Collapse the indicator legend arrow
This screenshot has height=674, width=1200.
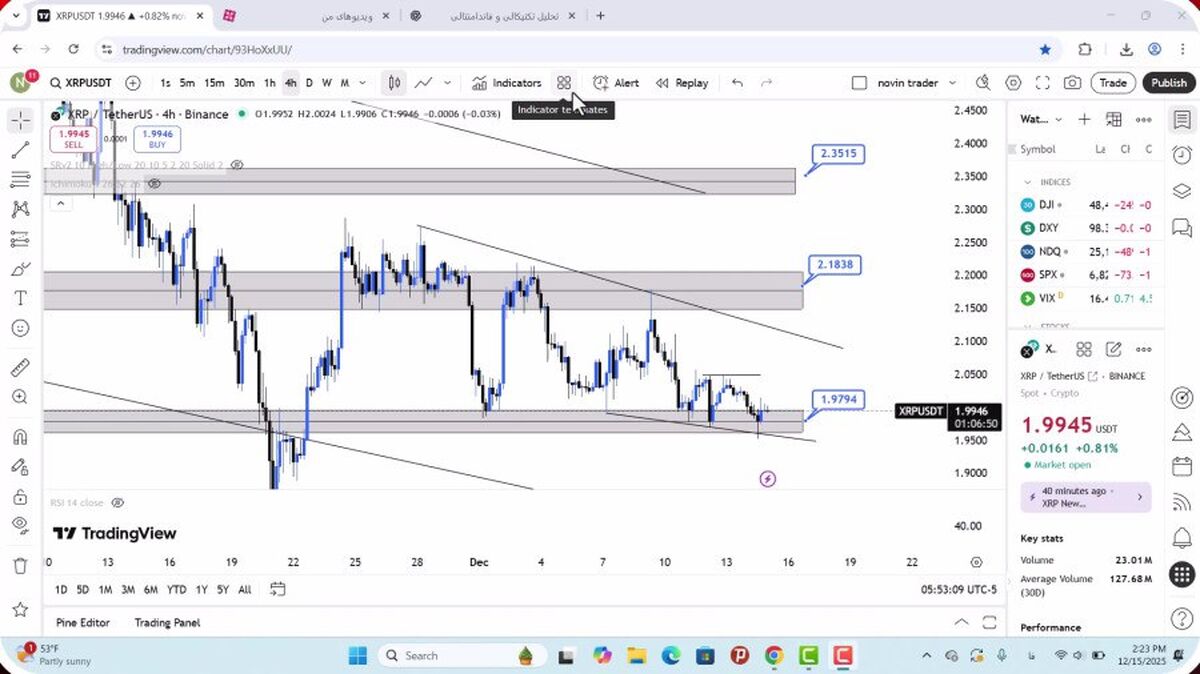[60, 203]
